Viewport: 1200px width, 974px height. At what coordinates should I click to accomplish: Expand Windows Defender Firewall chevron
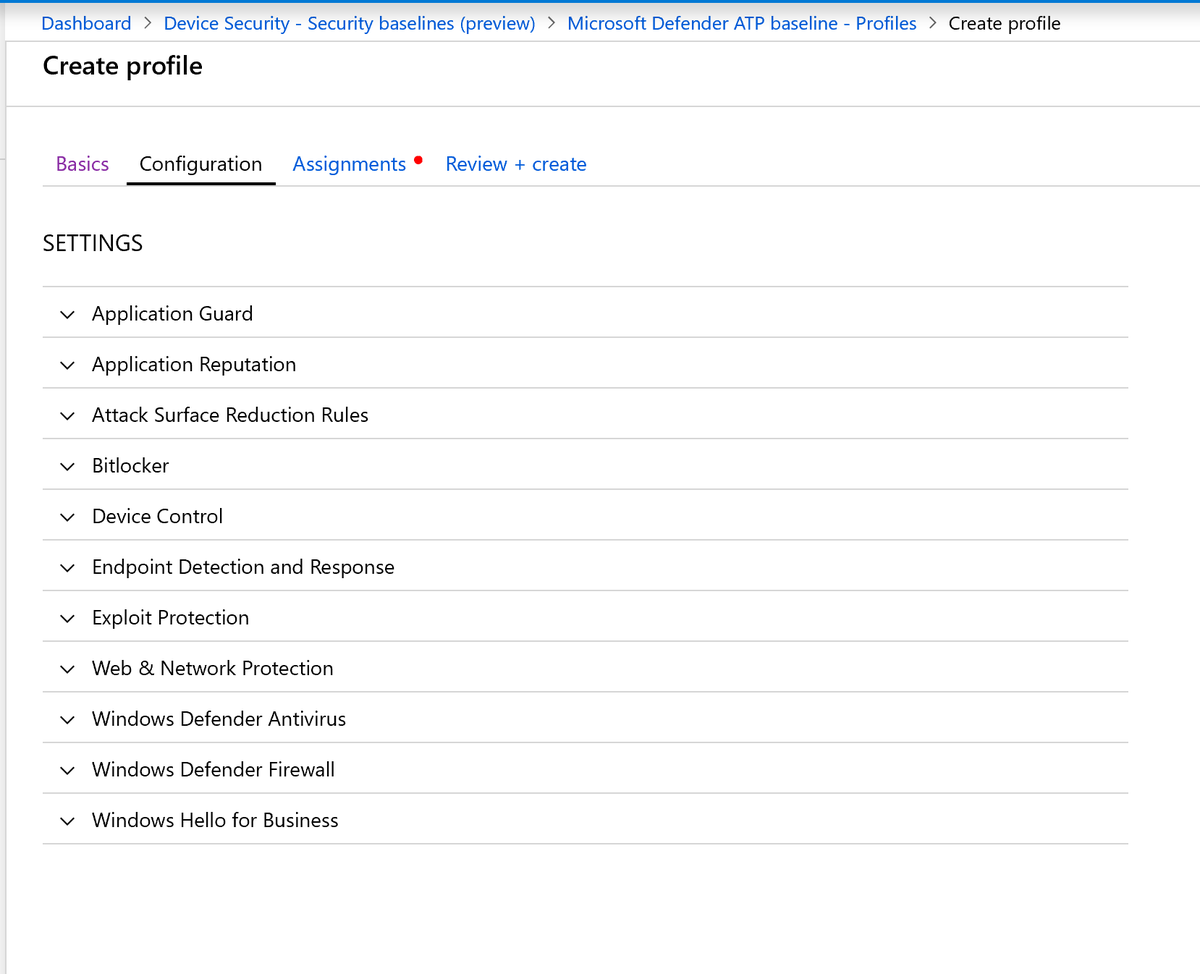[67, 770]
